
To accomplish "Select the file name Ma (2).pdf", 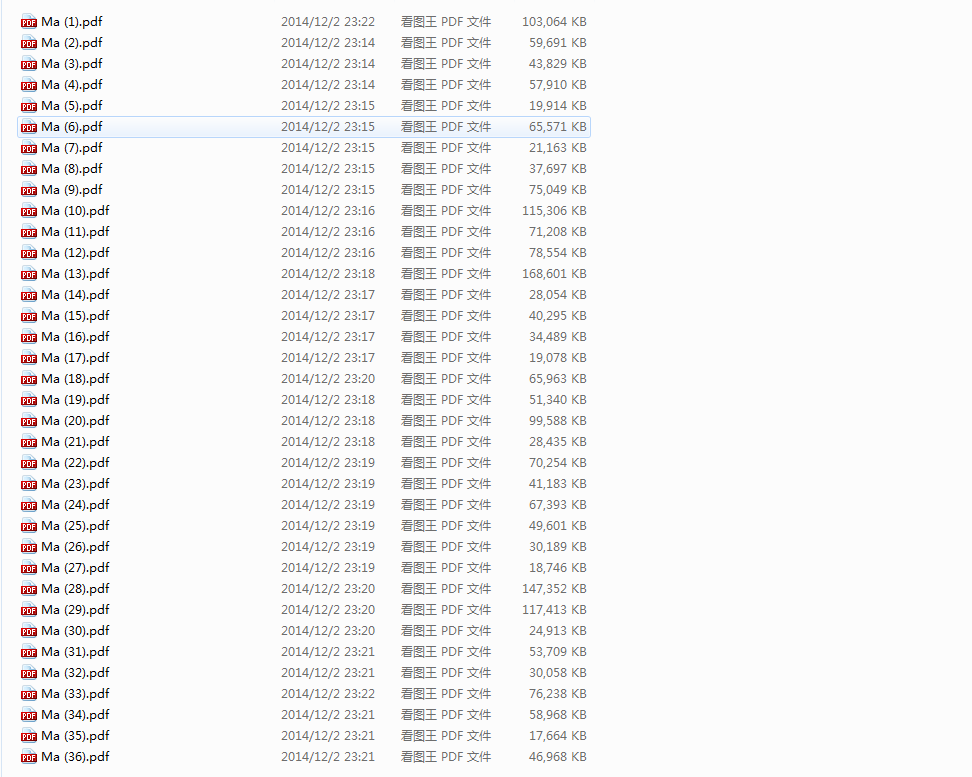I will pyautogui.click(x=72, y=43).
